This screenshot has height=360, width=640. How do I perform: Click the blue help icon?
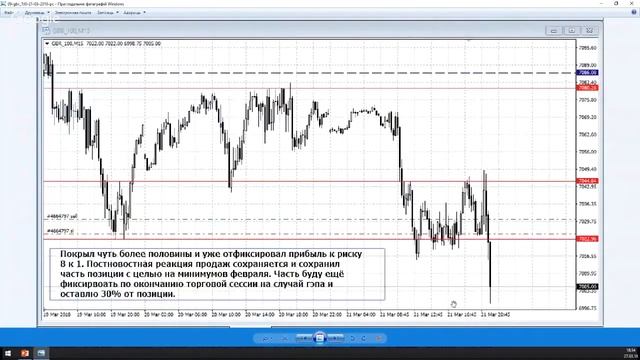pos(634,13)
